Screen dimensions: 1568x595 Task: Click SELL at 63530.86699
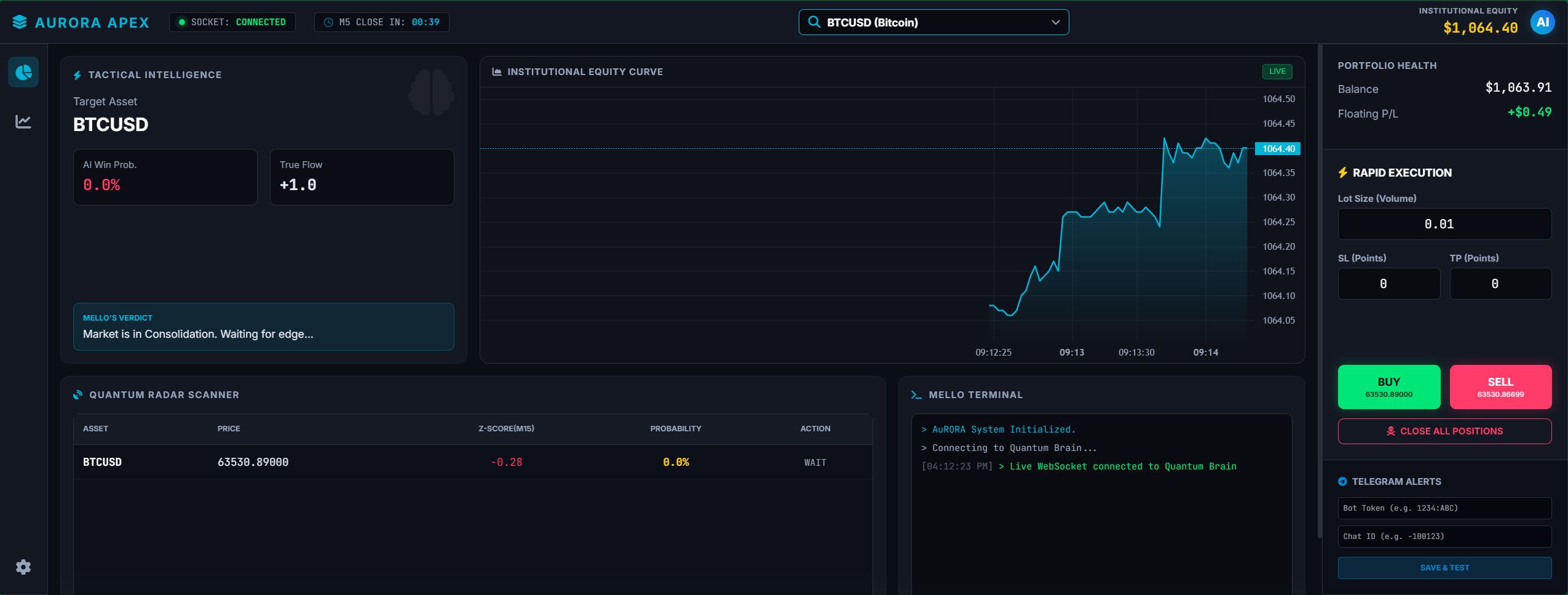click(x=1500, y=387)
